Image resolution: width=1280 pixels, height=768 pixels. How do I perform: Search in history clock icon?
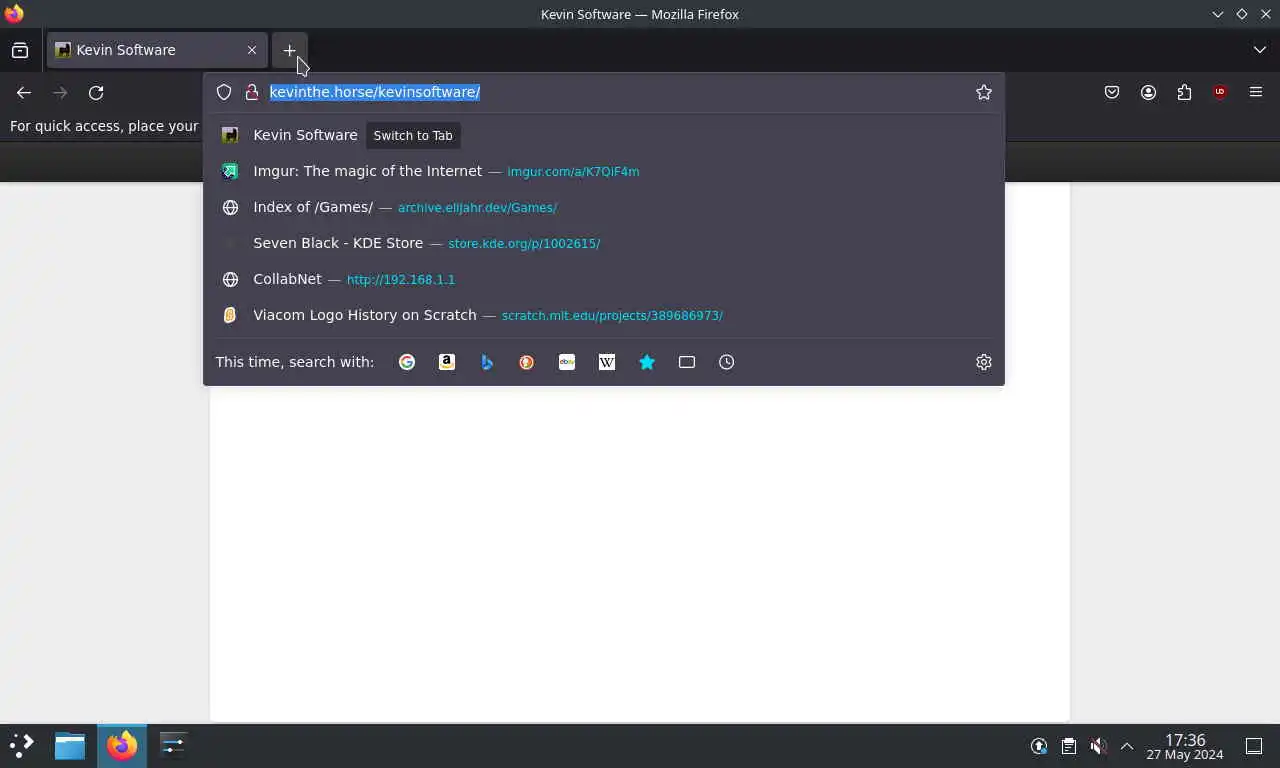pos(727,362)
